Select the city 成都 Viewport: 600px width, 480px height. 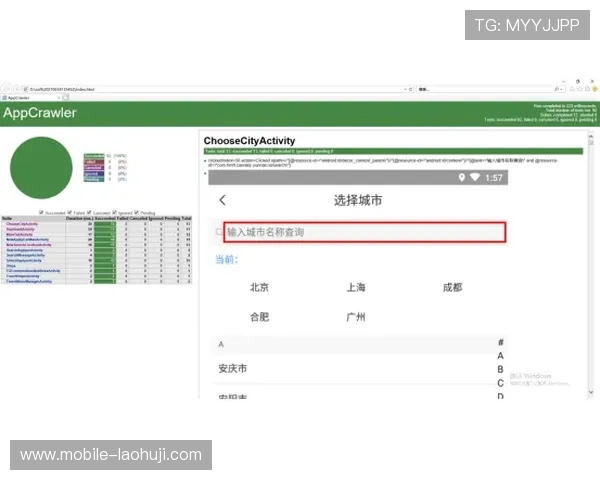coord(453,287)
